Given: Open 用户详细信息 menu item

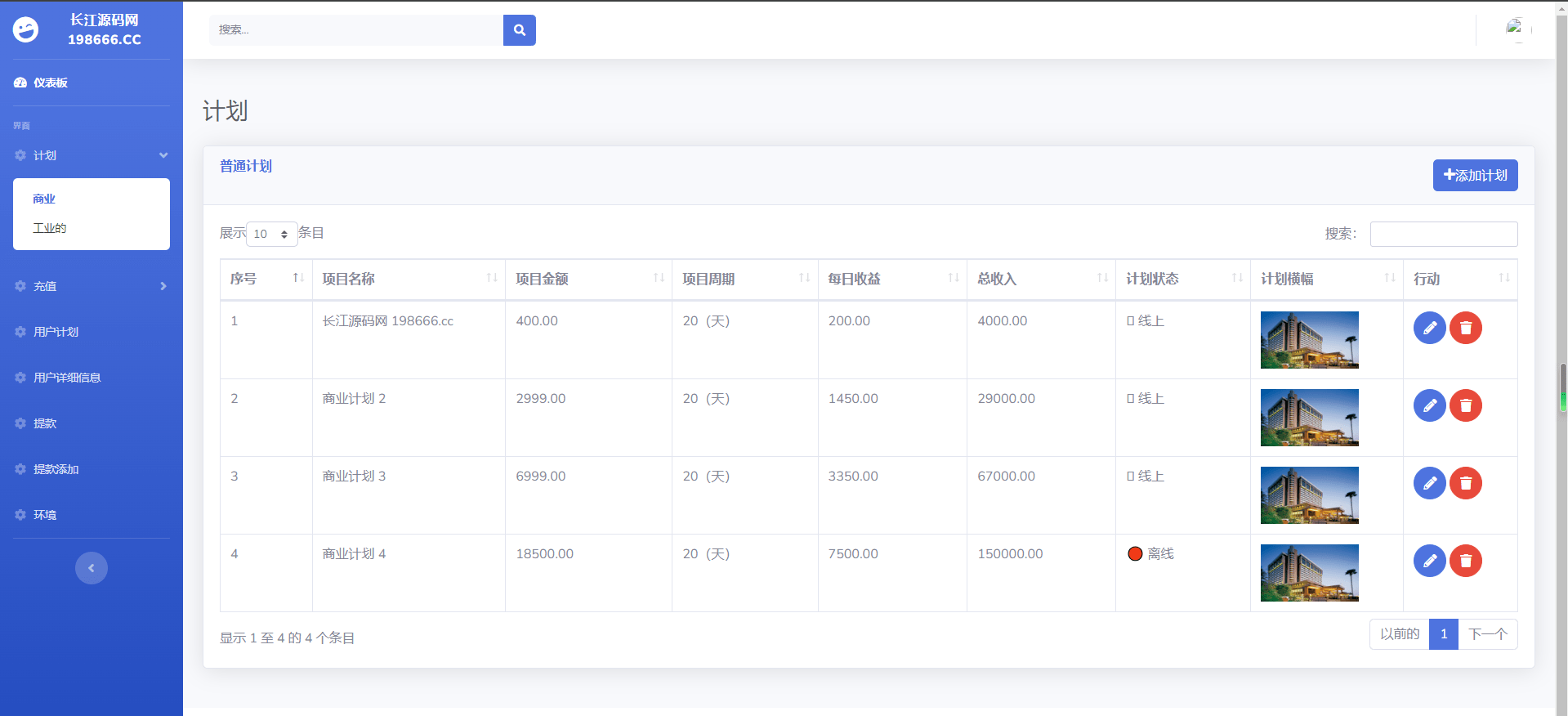Looking at the screenshot, I should [x=67, y=378].
